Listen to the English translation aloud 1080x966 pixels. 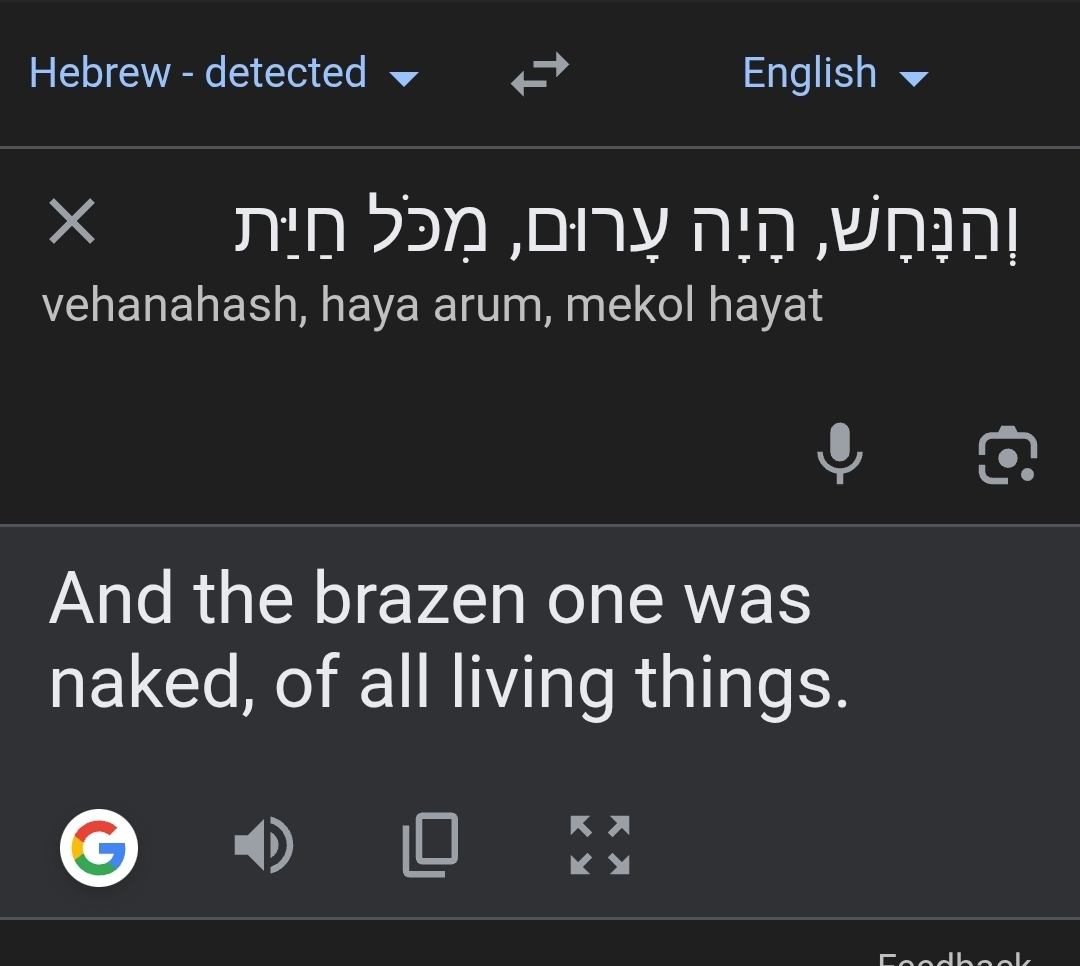click(x=263, y=846)
